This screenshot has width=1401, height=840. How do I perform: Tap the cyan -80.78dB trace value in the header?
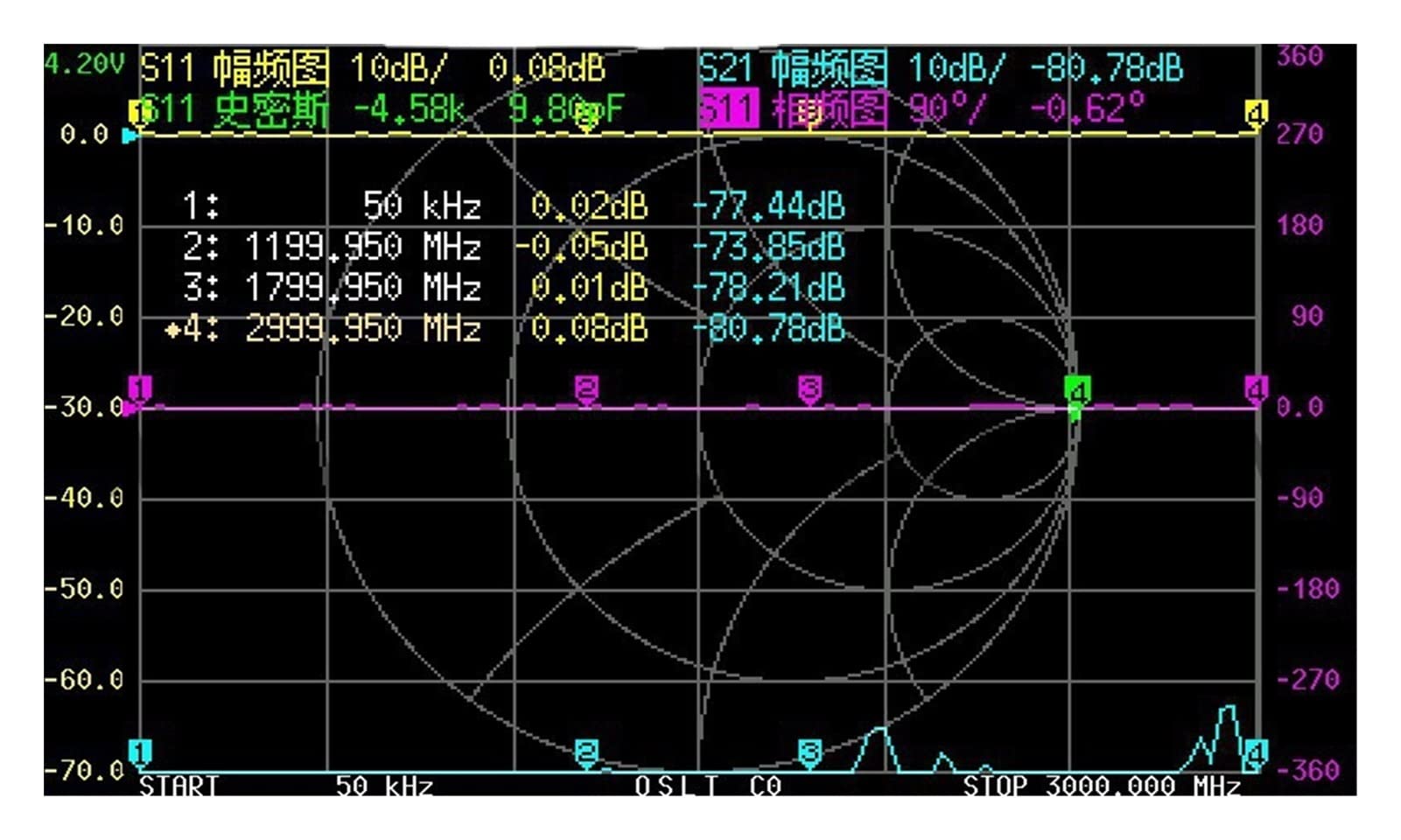1106,67
